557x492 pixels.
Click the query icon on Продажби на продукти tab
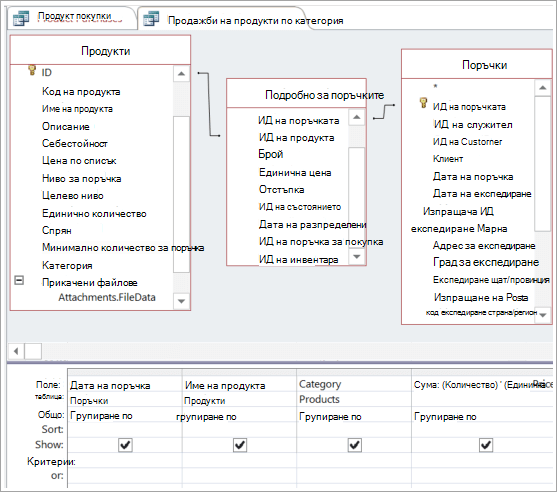(x=151, y=19)
